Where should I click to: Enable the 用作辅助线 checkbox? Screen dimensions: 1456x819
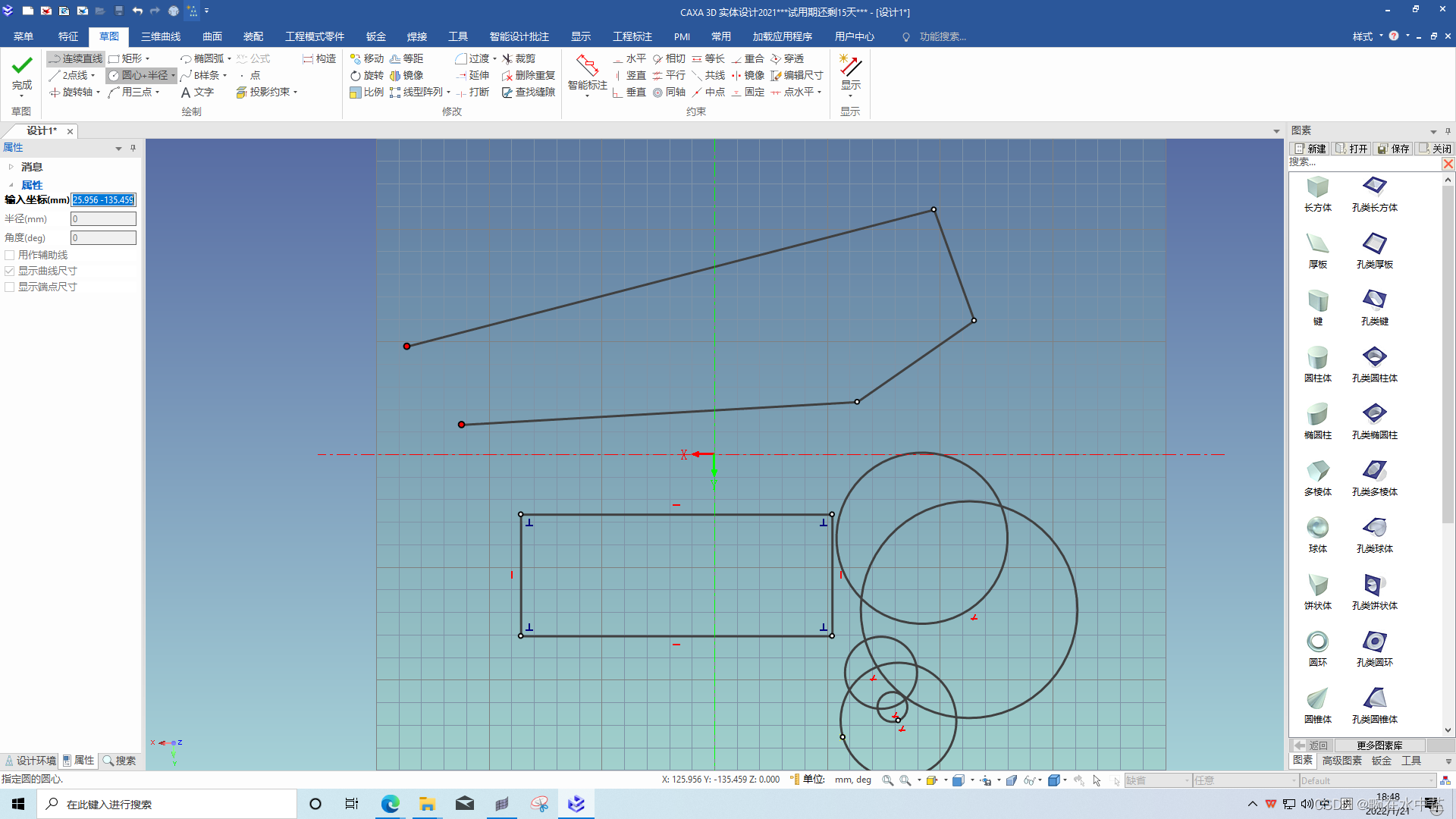coord(10,255)
